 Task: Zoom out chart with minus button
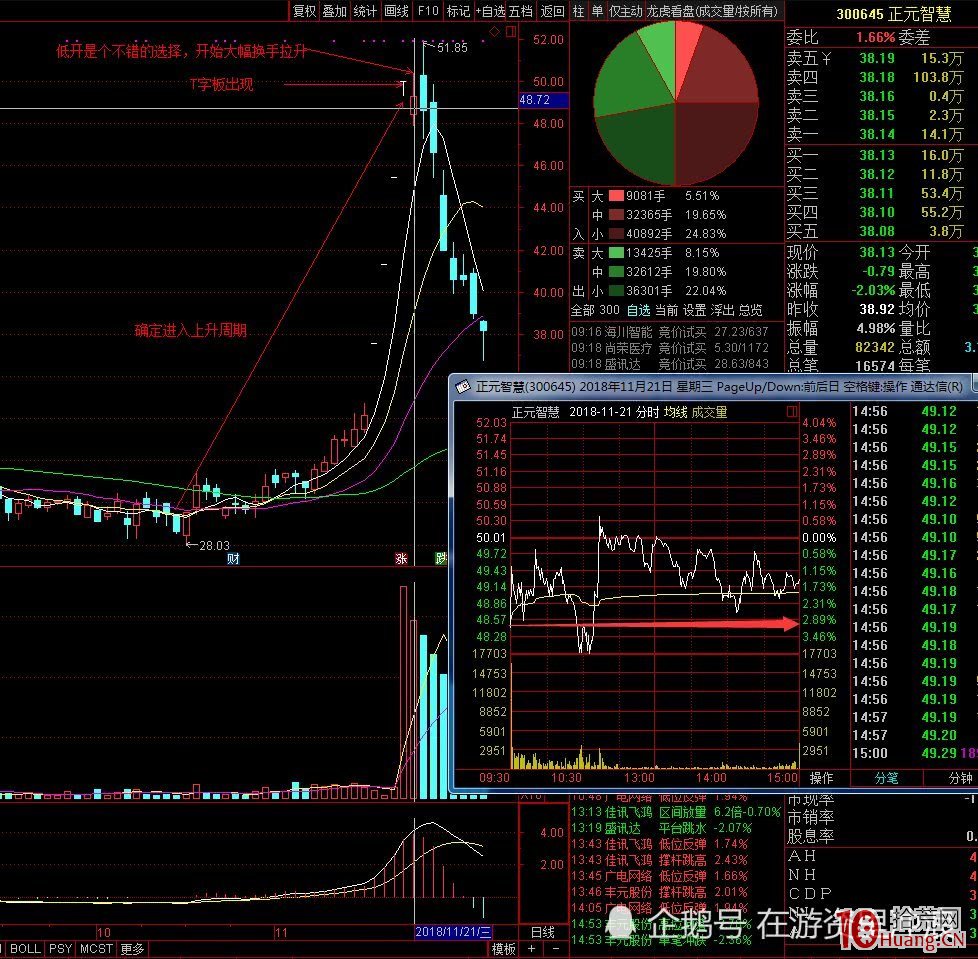[555, 948]
